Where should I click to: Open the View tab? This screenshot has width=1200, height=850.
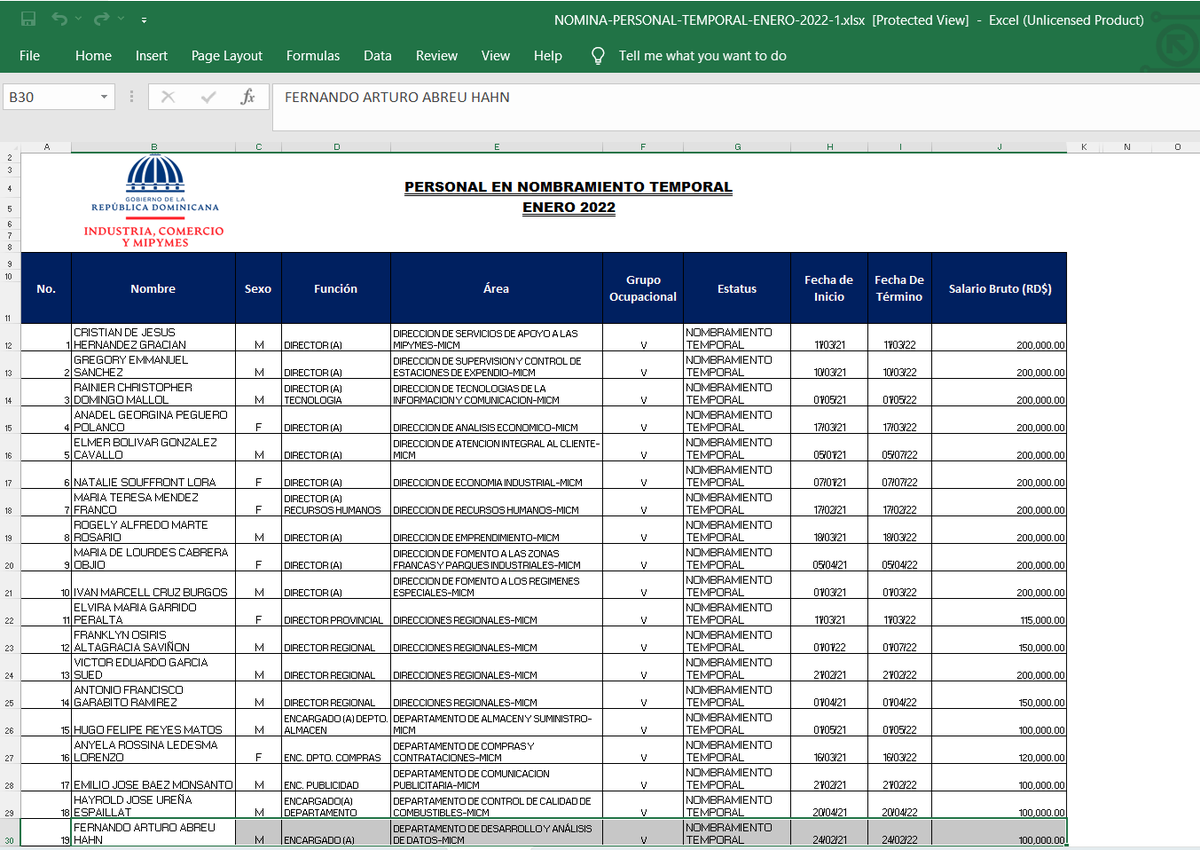point(496,56)
